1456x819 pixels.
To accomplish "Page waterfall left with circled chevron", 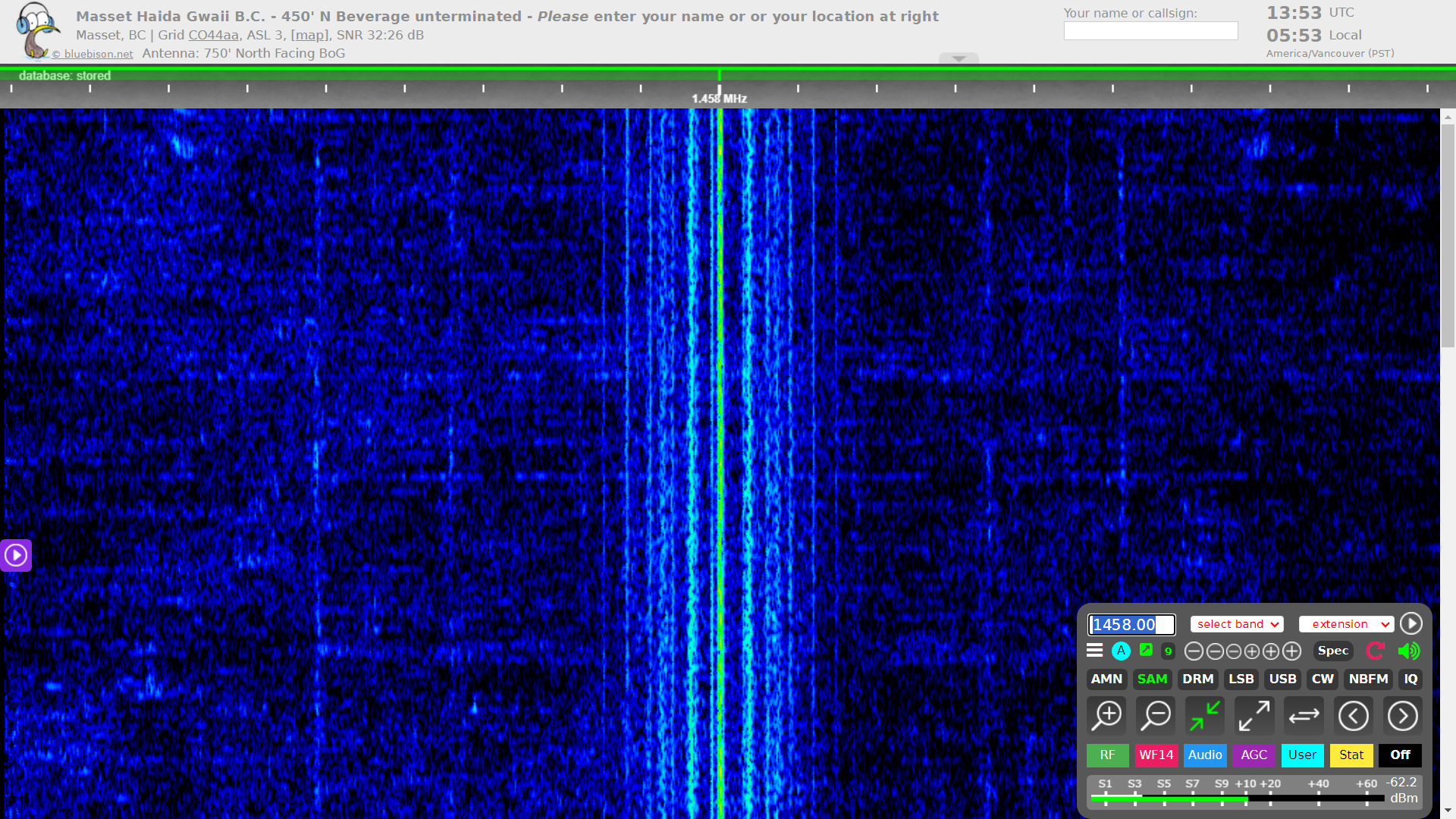I will coord(1353,715).
